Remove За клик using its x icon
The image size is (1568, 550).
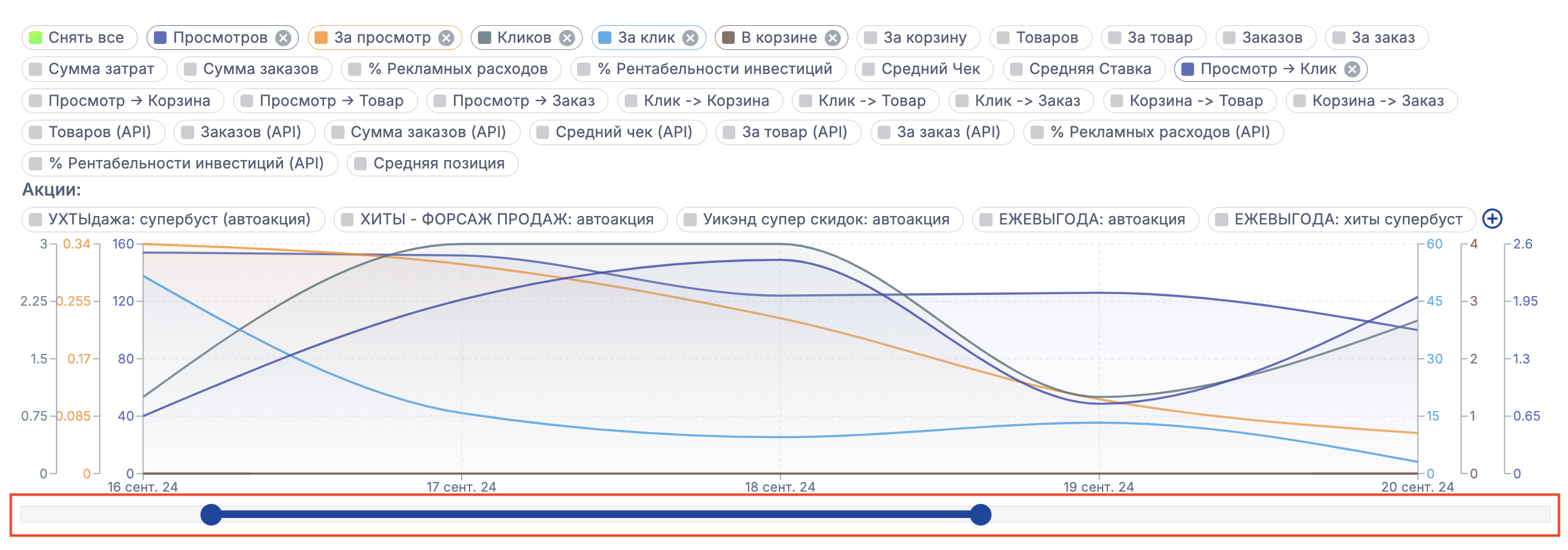690,38
